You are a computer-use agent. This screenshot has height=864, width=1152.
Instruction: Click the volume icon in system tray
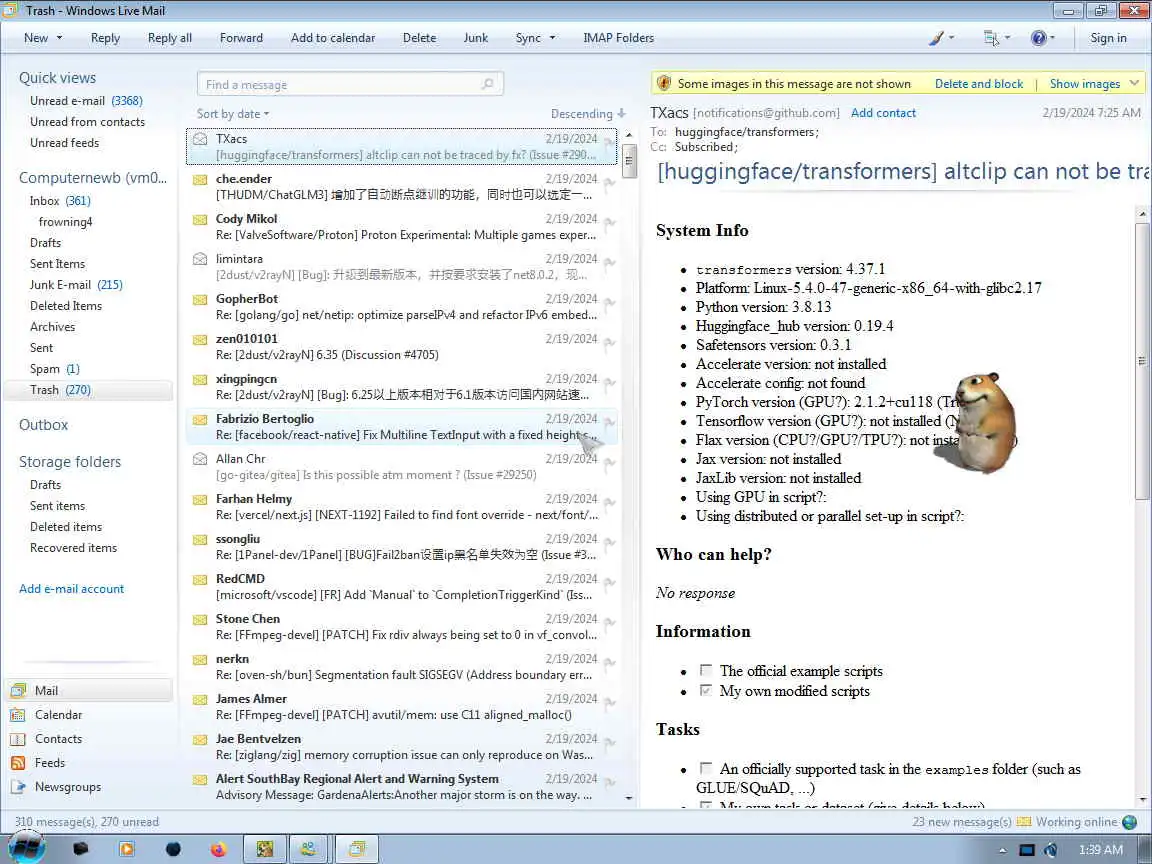click(x=1051, y=850)
